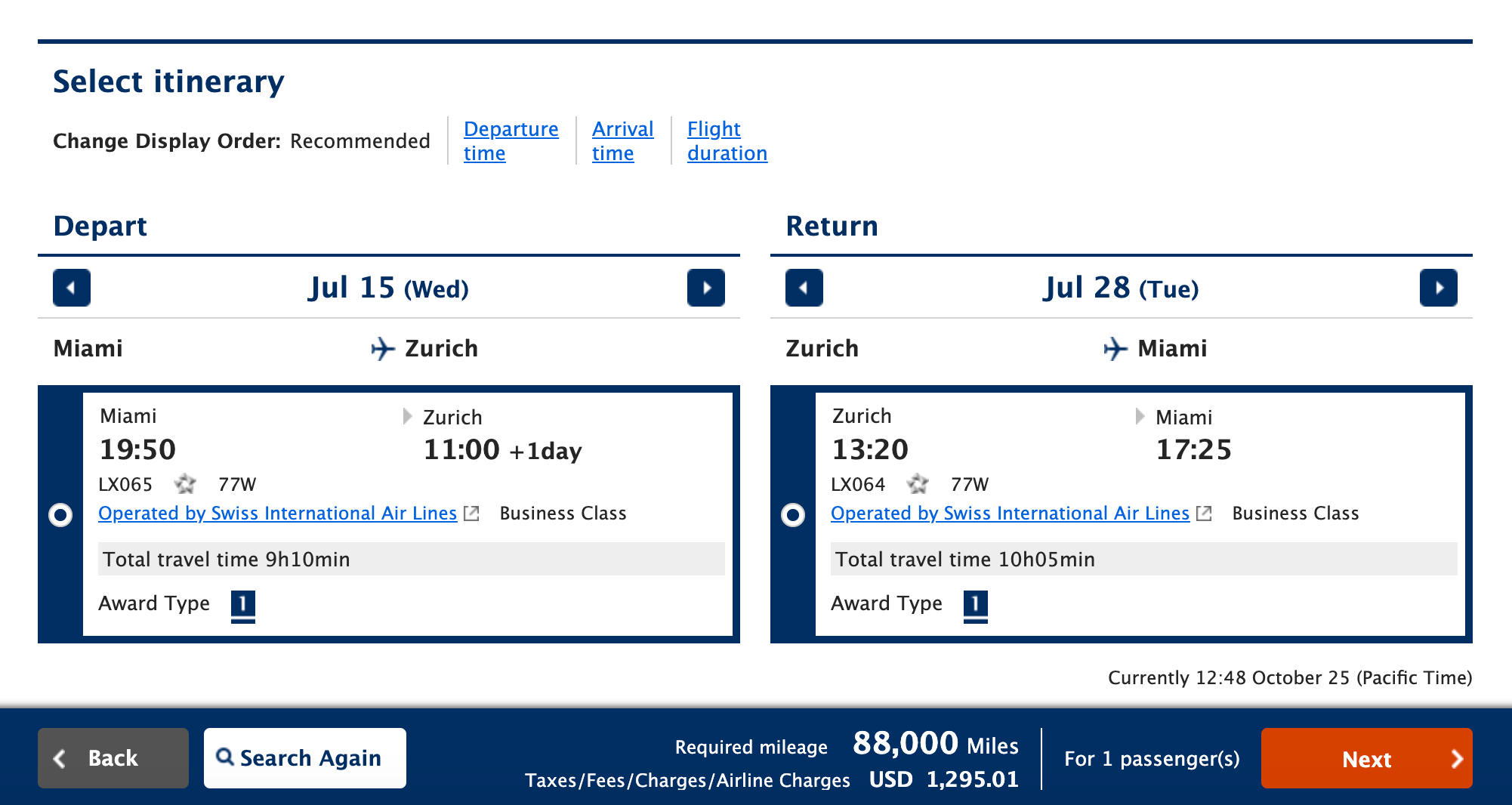1512x805 pixels.
Task: Click the Jul 15 (Wed) departure date header
Action: click(388, 288)
